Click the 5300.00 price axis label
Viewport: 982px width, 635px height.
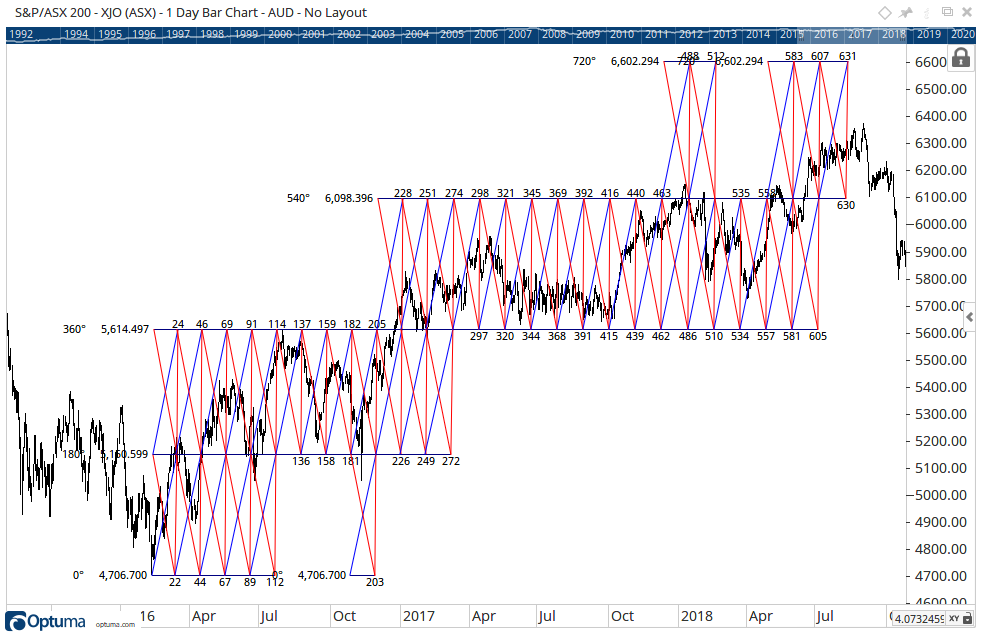941,414
